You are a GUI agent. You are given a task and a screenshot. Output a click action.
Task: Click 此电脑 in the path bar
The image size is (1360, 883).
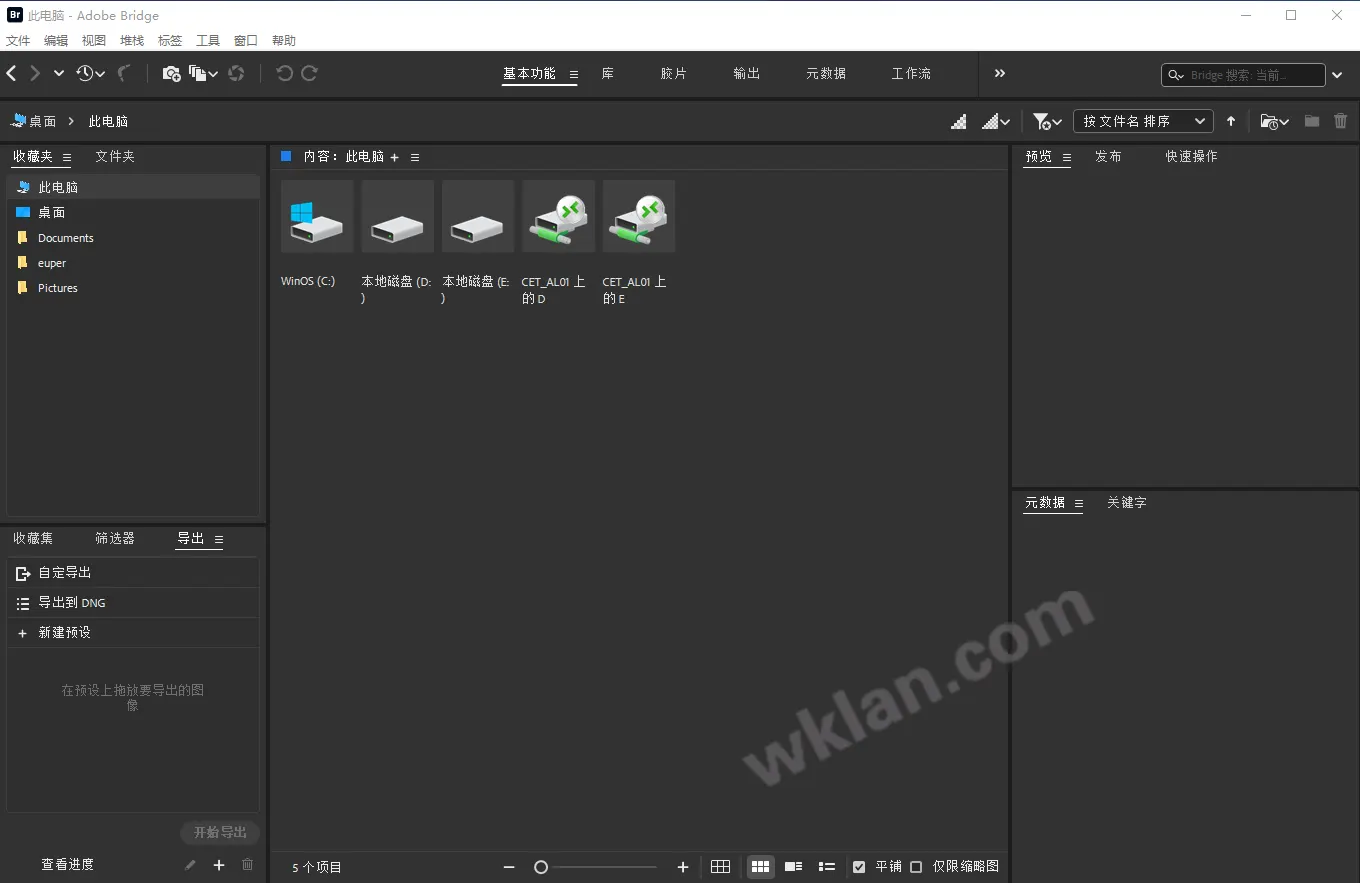(x=108, y=121)
